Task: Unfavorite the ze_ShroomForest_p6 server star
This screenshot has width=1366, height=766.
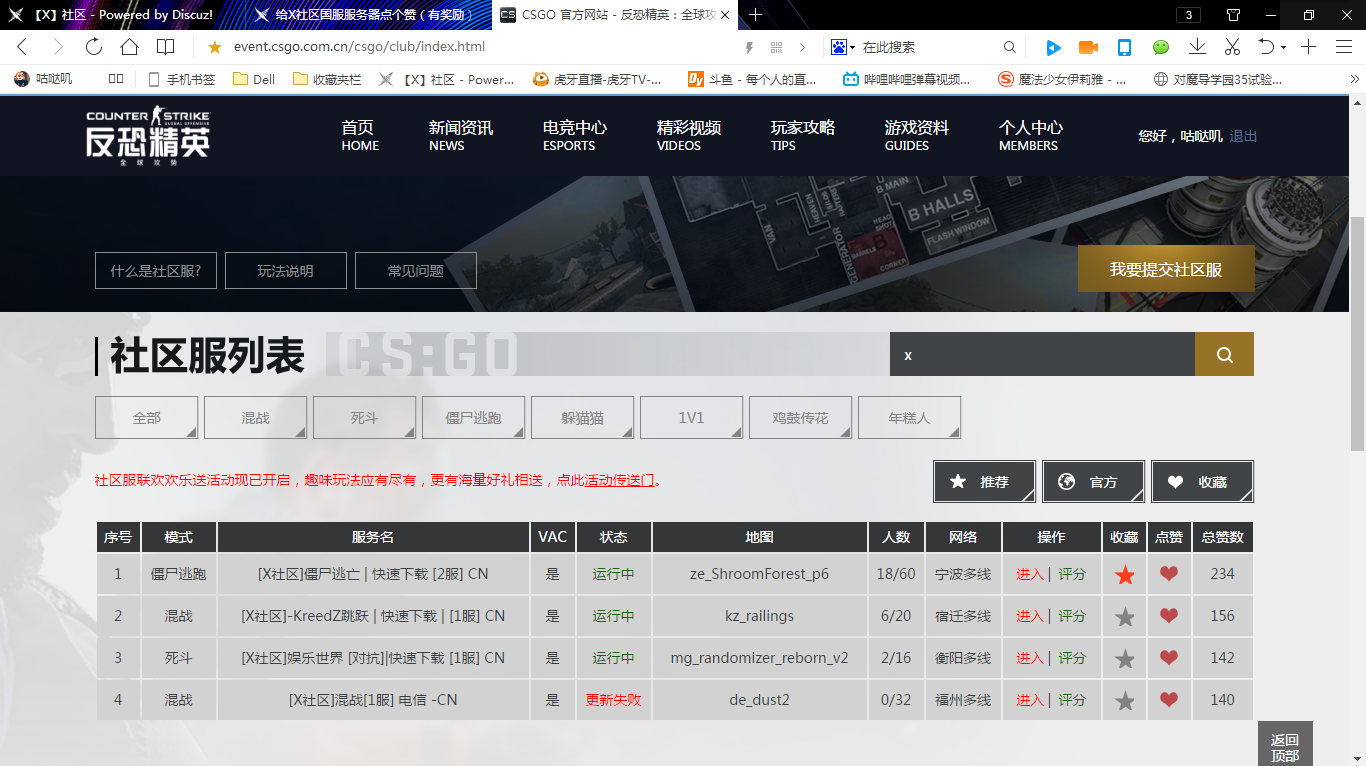Action: click(x=1125, y=575)
